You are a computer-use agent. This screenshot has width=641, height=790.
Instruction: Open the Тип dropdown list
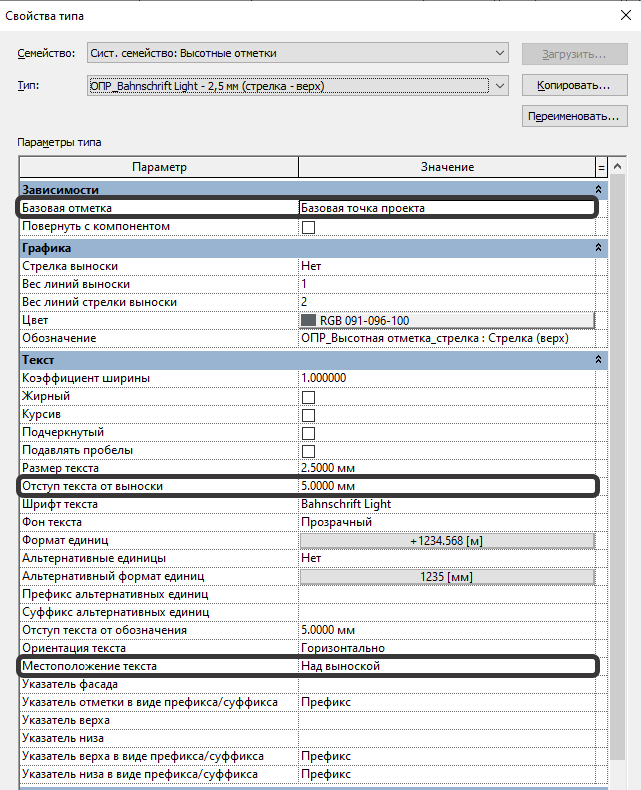(x=298, y=86)
